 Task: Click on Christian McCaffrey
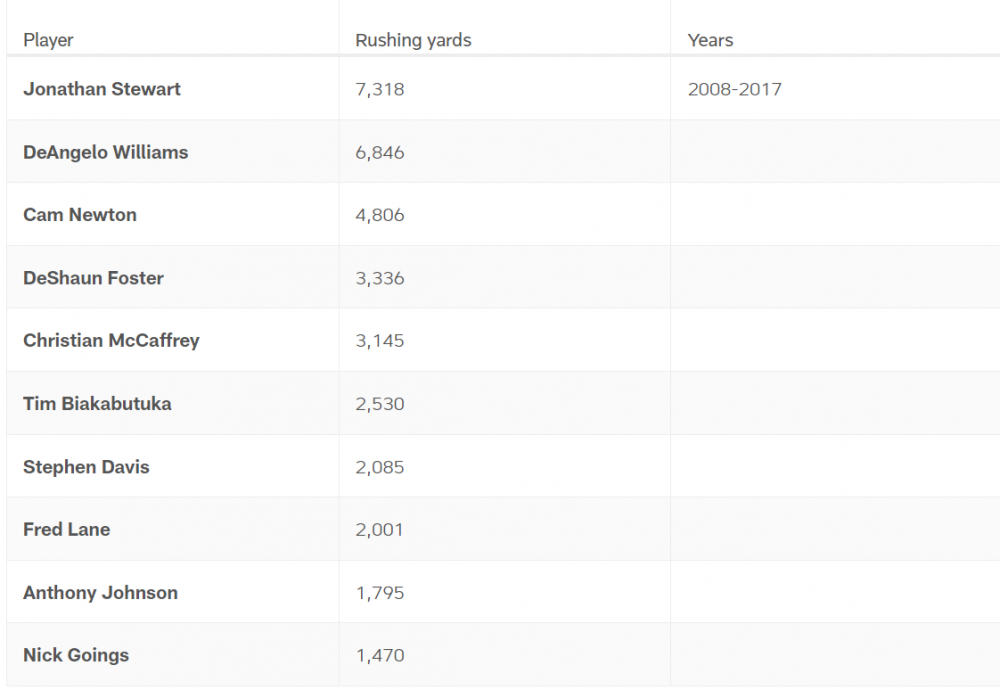point(111,341)
